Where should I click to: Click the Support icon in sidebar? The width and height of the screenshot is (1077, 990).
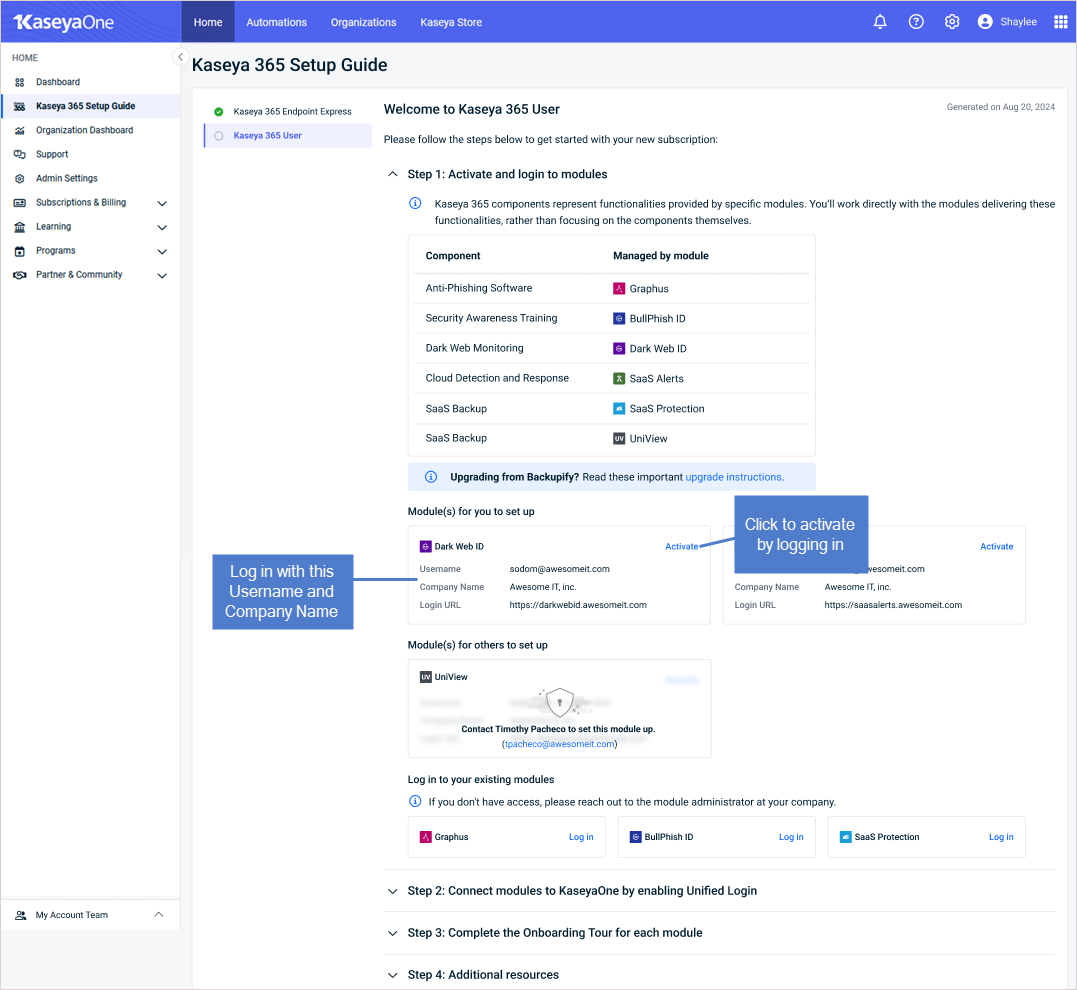click(19, 154)
